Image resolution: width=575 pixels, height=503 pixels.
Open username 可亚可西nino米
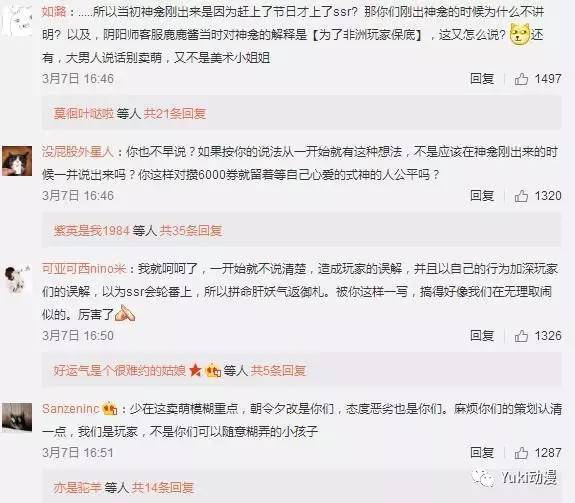click(x=84, y=269)
